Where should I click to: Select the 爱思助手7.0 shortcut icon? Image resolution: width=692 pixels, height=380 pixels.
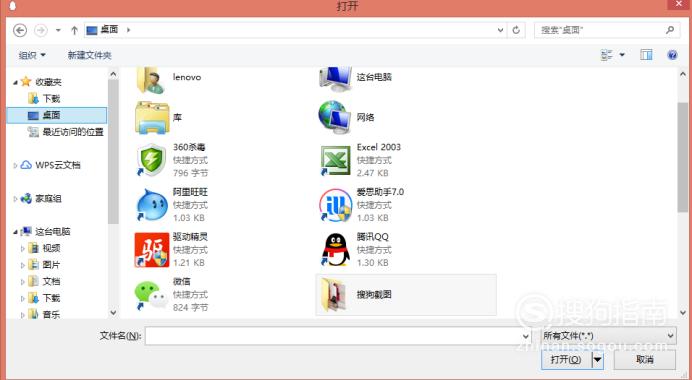335,205
